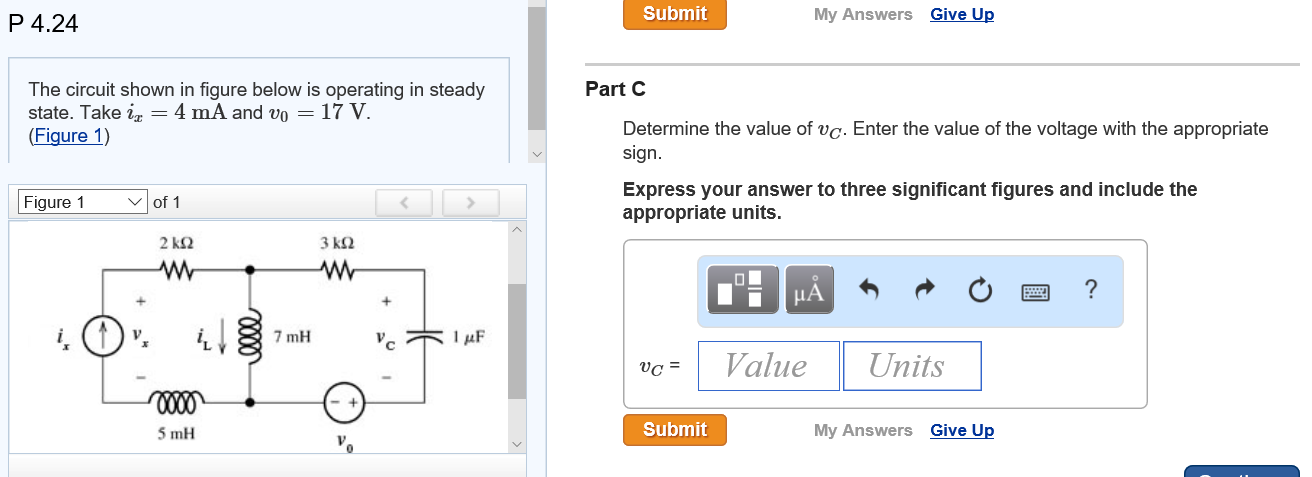Open My Answers below the answer box
Image resolution: width=1312 pixels, height=477 pixels.
[x=863, y=430]
